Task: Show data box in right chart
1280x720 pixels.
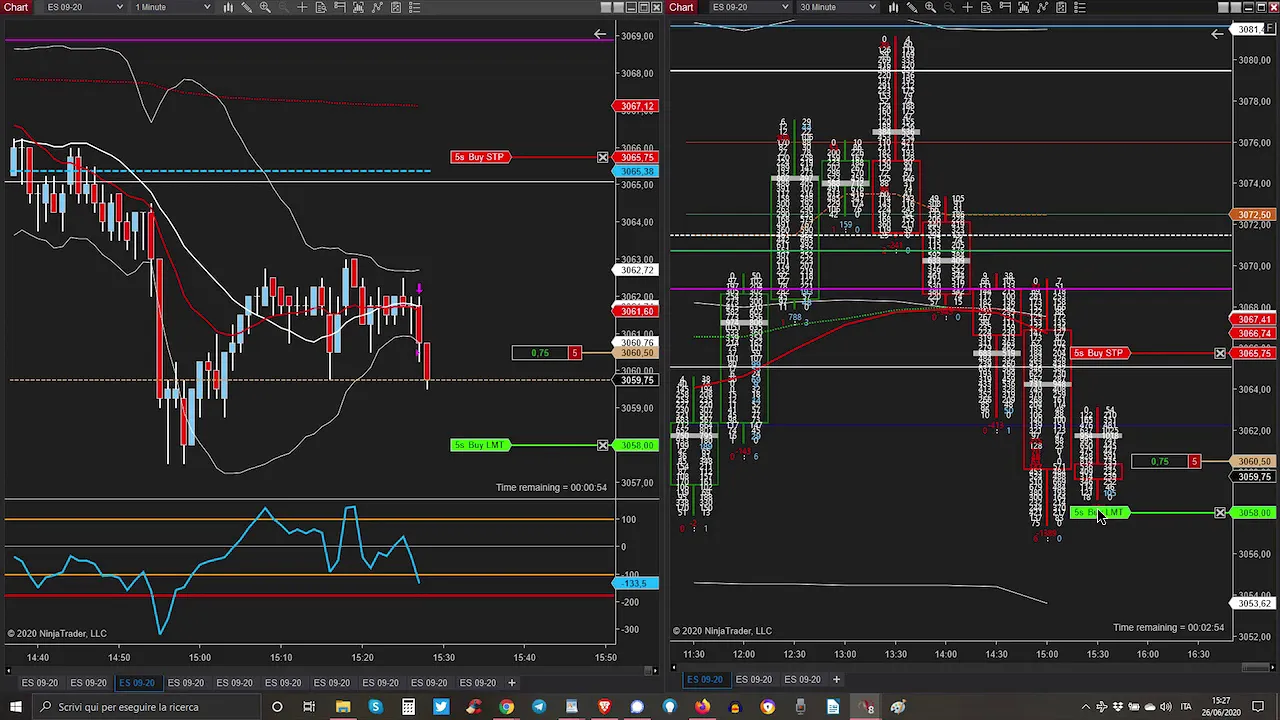Action: point(986,7)
